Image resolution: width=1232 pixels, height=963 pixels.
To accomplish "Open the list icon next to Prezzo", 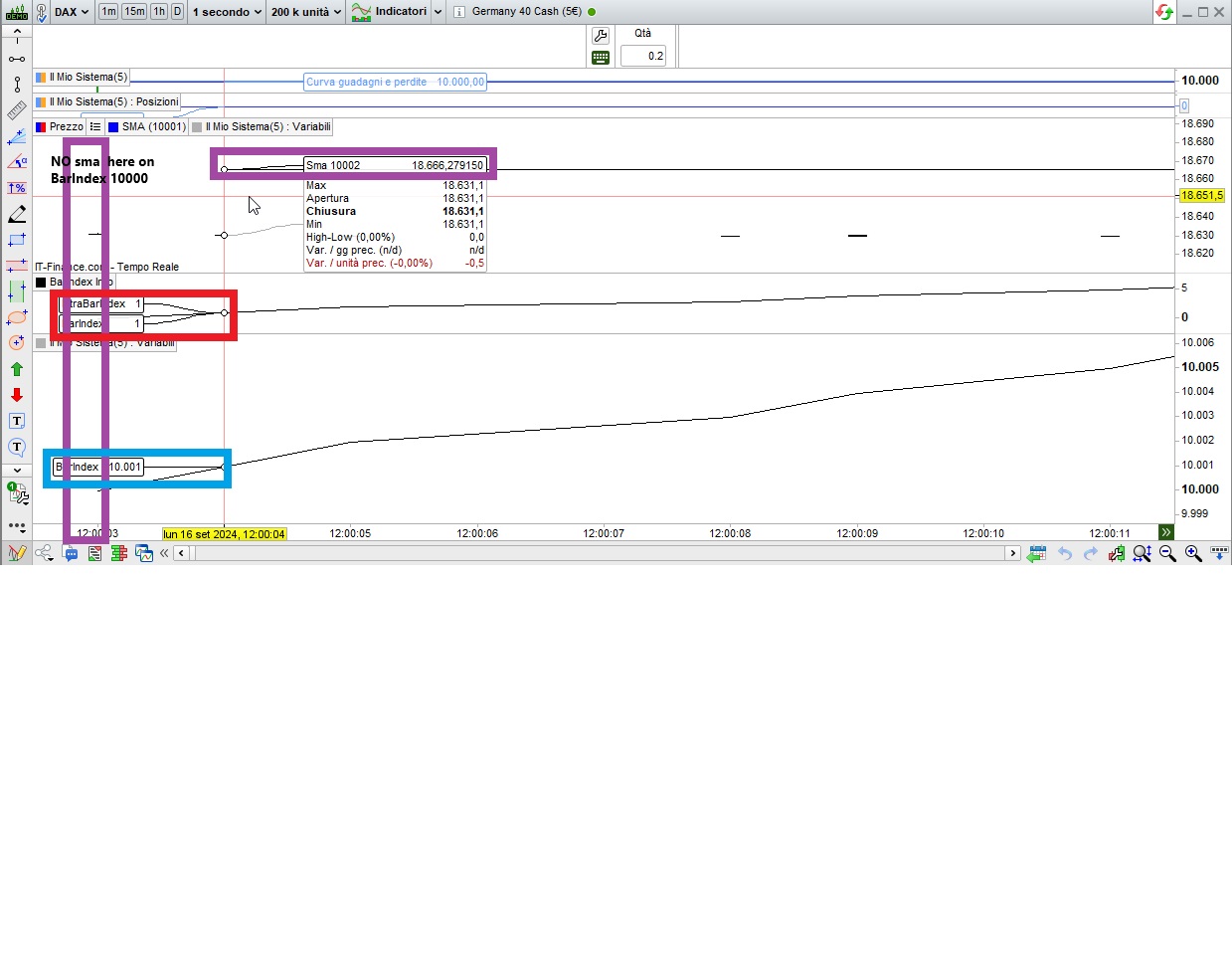I will pos(95,126).
